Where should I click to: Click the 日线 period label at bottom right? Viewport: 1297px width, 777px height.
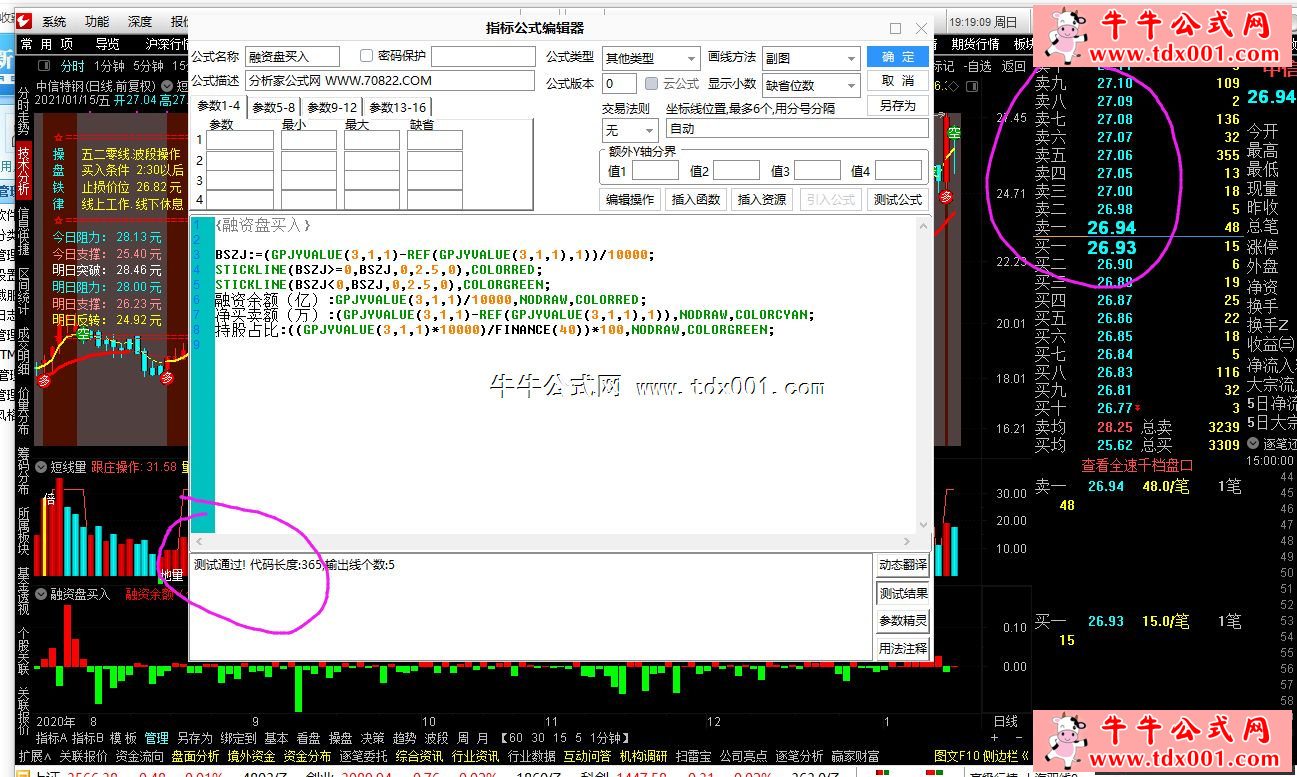click(x=1005, y=721)
